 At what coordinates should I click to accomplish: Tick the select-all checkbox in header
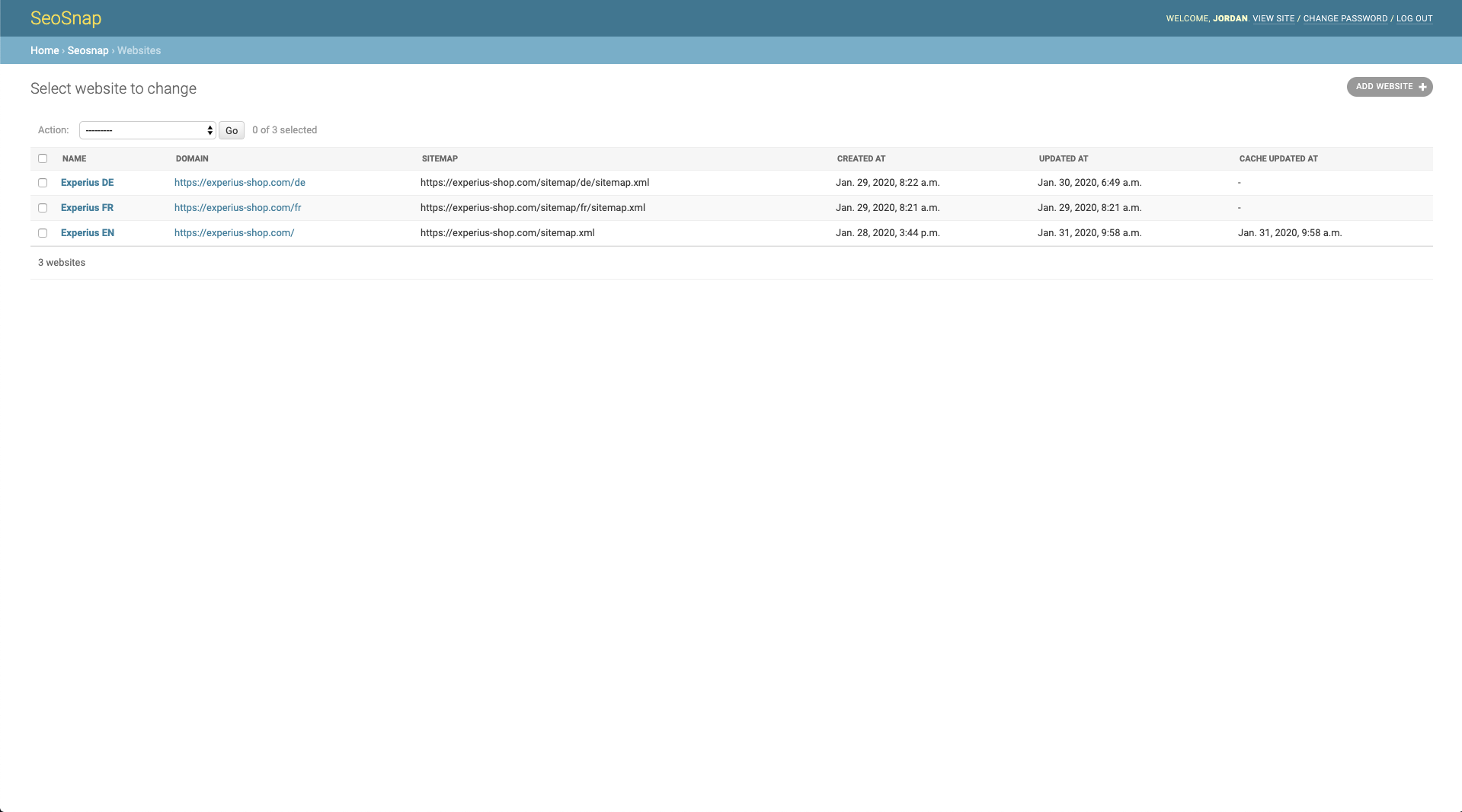tap(43, 158)
